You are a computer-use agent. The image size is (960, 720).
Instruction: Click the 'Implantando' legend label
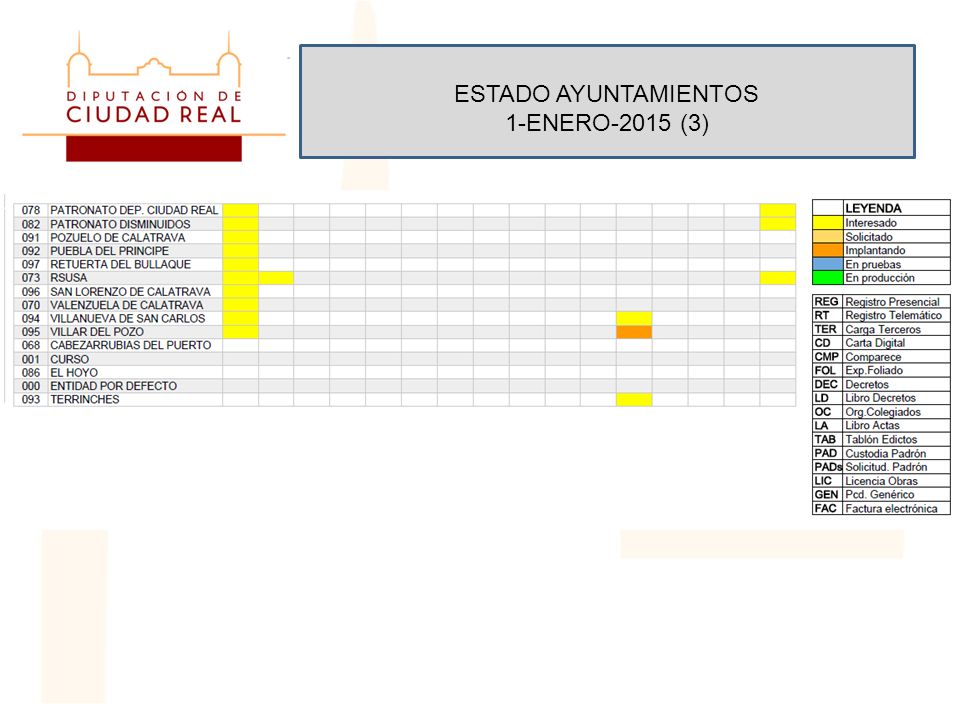(875, 250)
